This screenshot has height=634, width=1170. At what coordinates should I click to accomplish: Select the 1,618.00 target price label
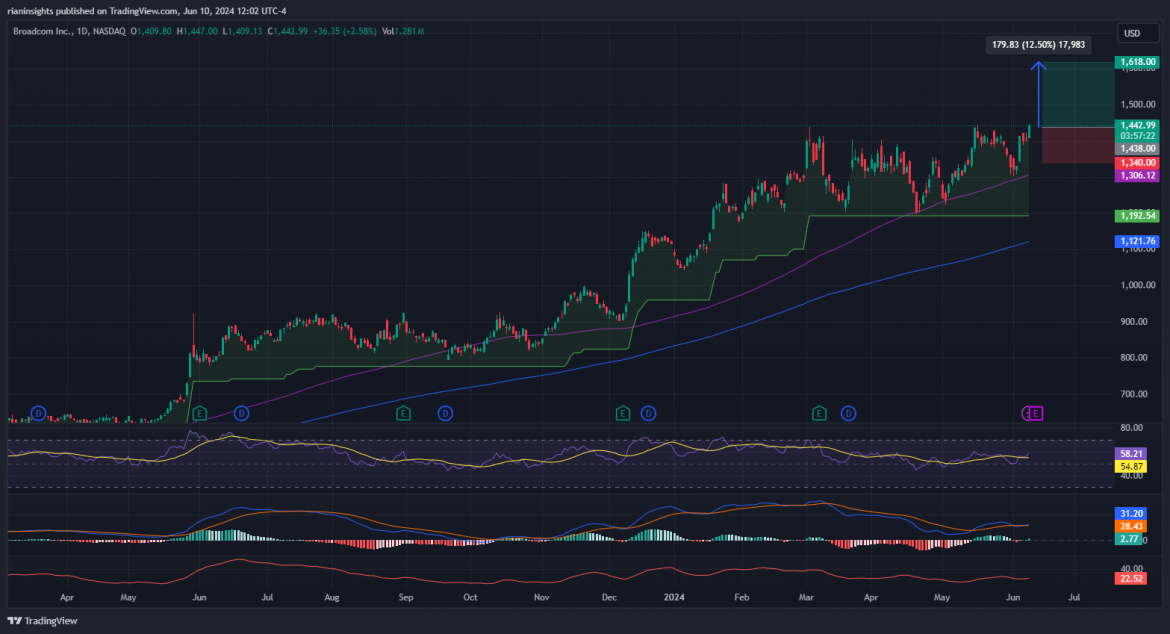pos(1138,62)
